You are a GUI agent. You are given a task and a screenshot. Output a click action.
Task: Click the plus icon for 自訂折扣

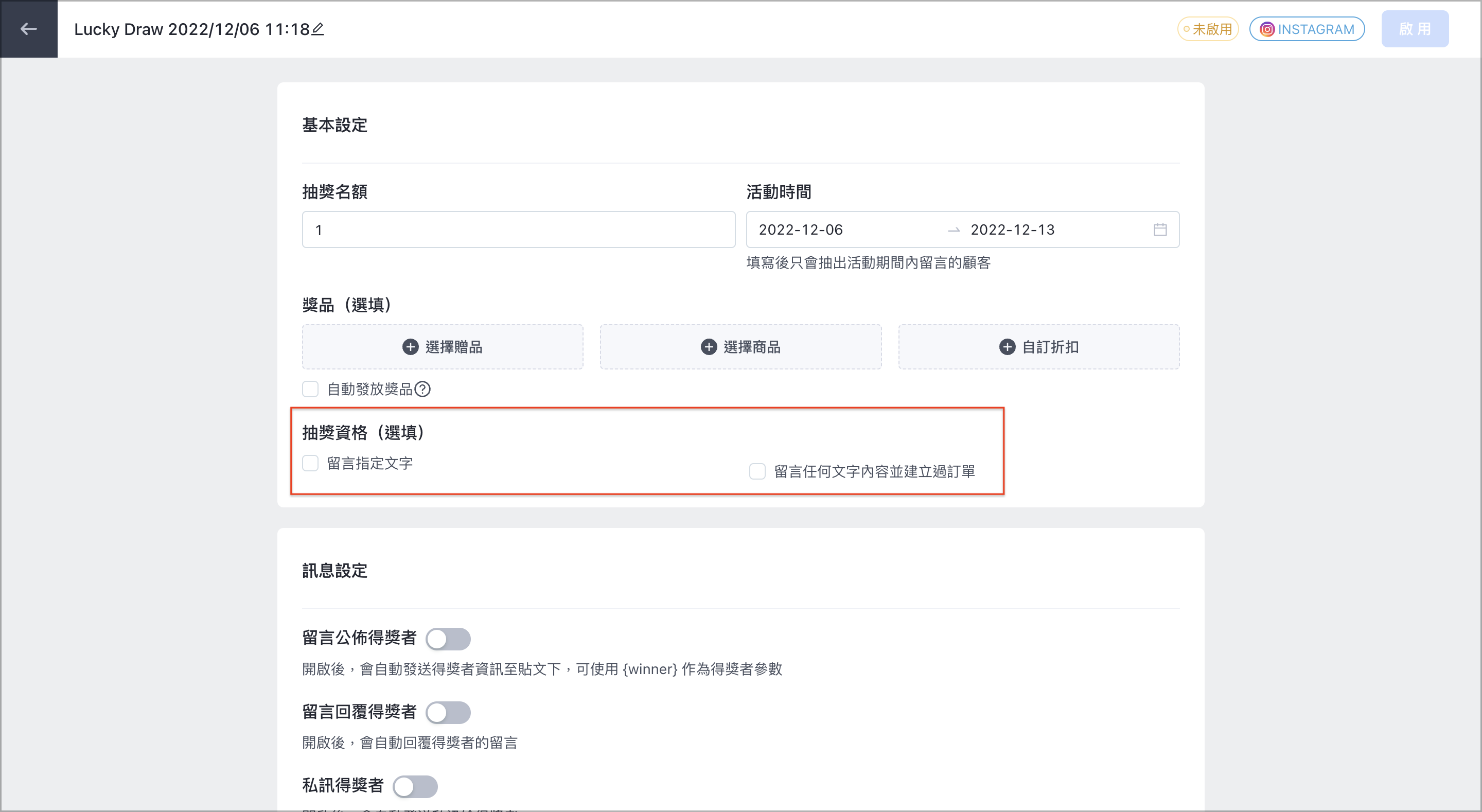[1007, 346]
